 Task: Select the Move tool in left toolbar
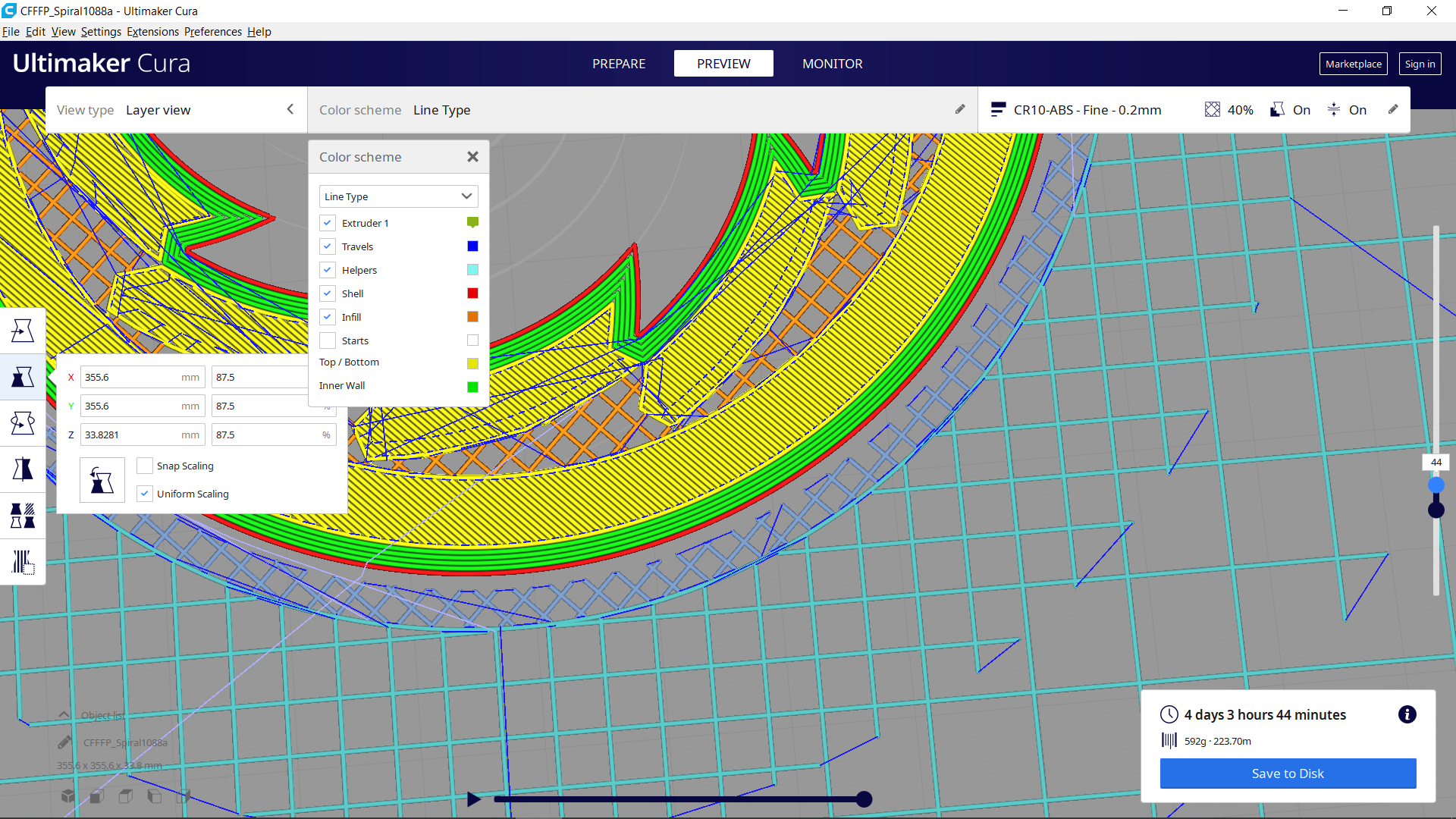pyautogui.click(x=22, y=331)
